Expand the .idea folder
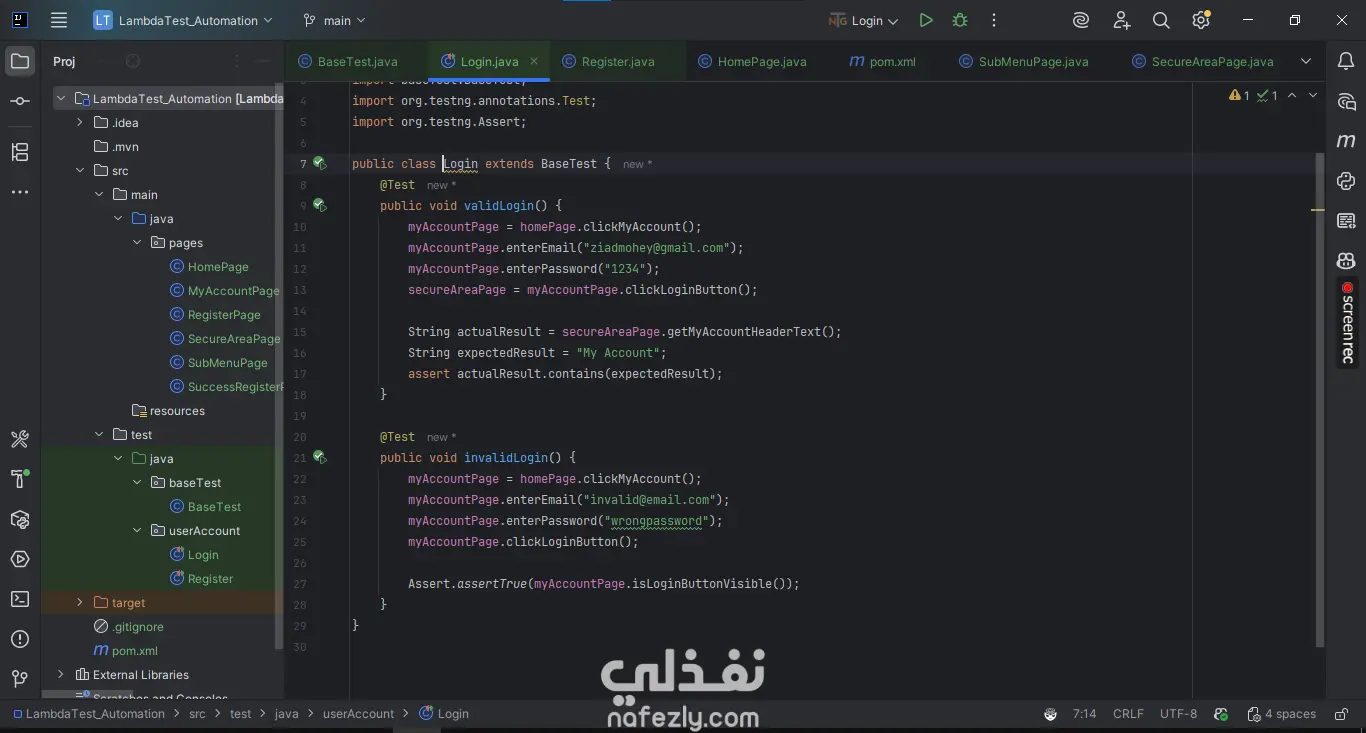Image resolution: width=1366 pixels, height=733 pixels. click(x=80, y=123)
